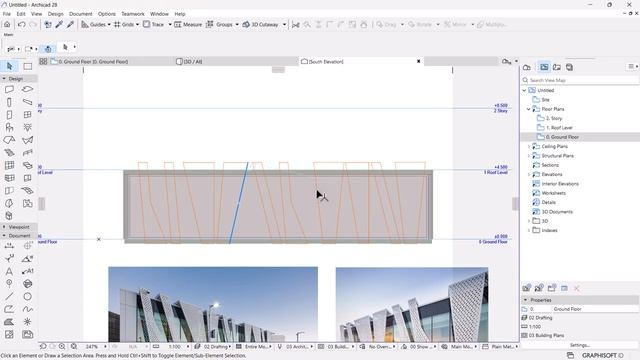640x360 pixels.
Task: Open Worksheets in navigator tree
Action: coord(553,193)
